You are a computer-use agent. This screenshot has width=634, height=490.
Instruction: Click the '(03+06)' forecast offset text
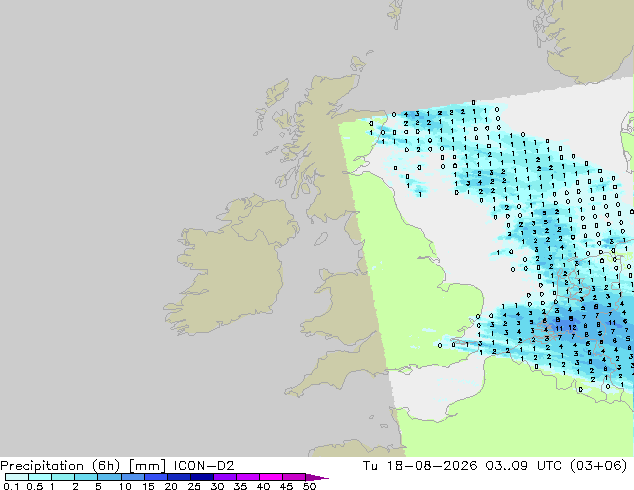point(598,466)
